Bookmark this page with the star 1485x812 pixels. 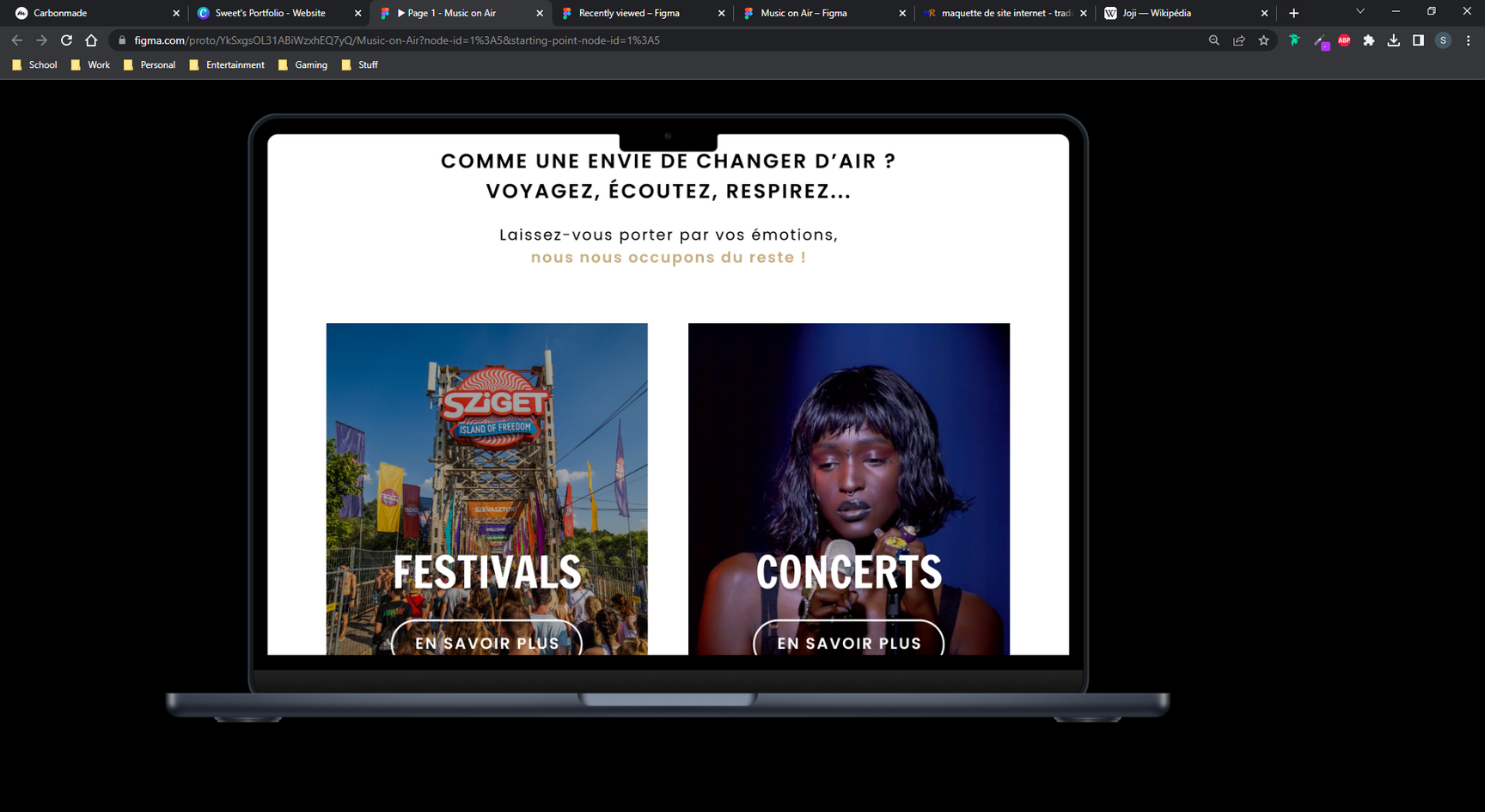pos(1263,40)
